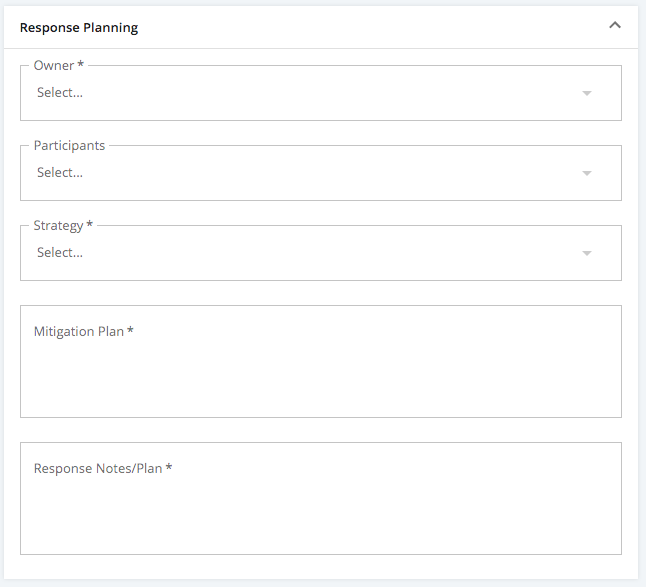Click the Select... placeholder in Owner
The image size is (646, 587).
pyautogui.click(x=60, y=92)
